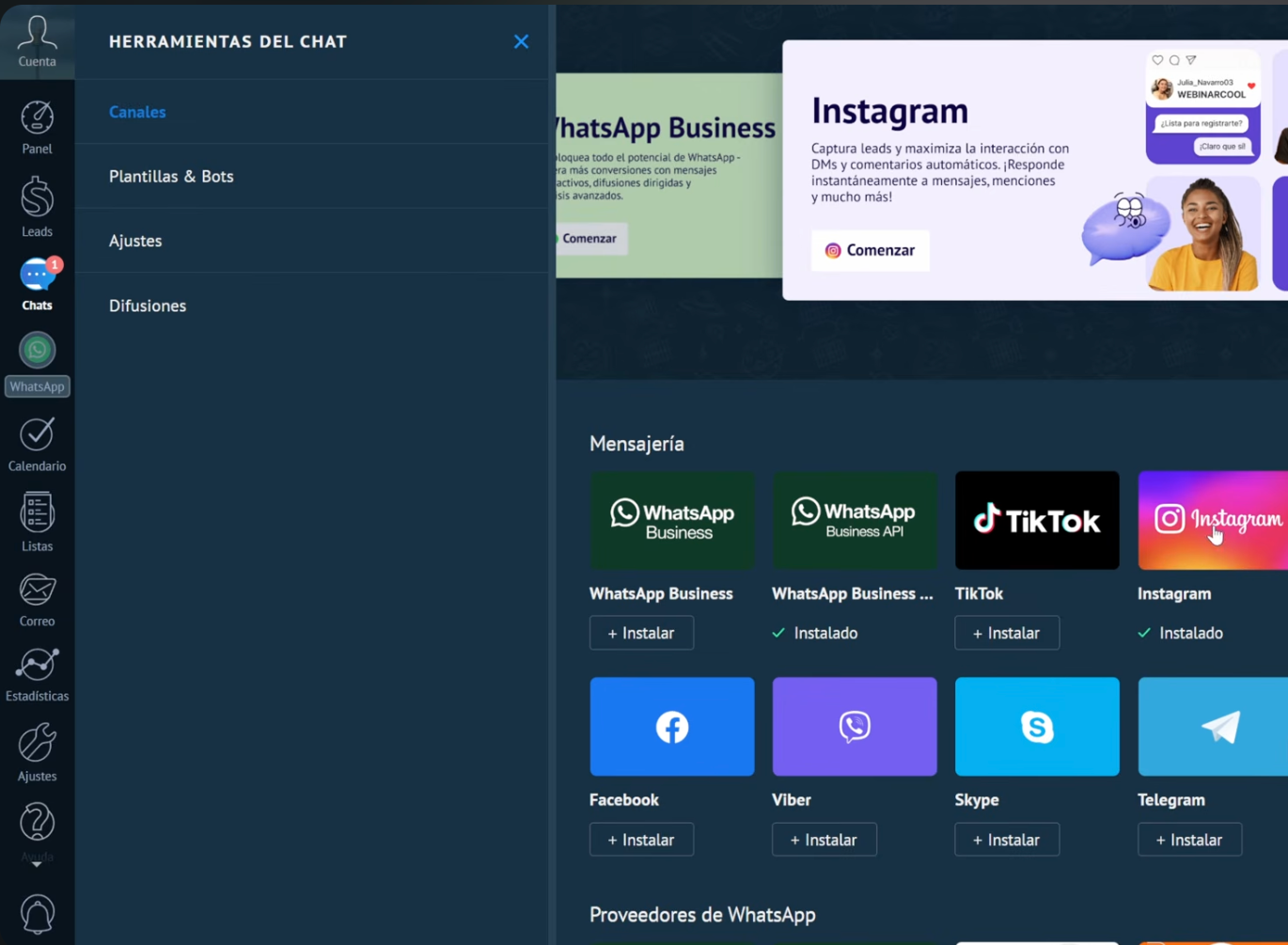The height and width of the screenshot is (945, 1288).
Task: Open the Viber integration tile
Action: (x=855, y=727)
